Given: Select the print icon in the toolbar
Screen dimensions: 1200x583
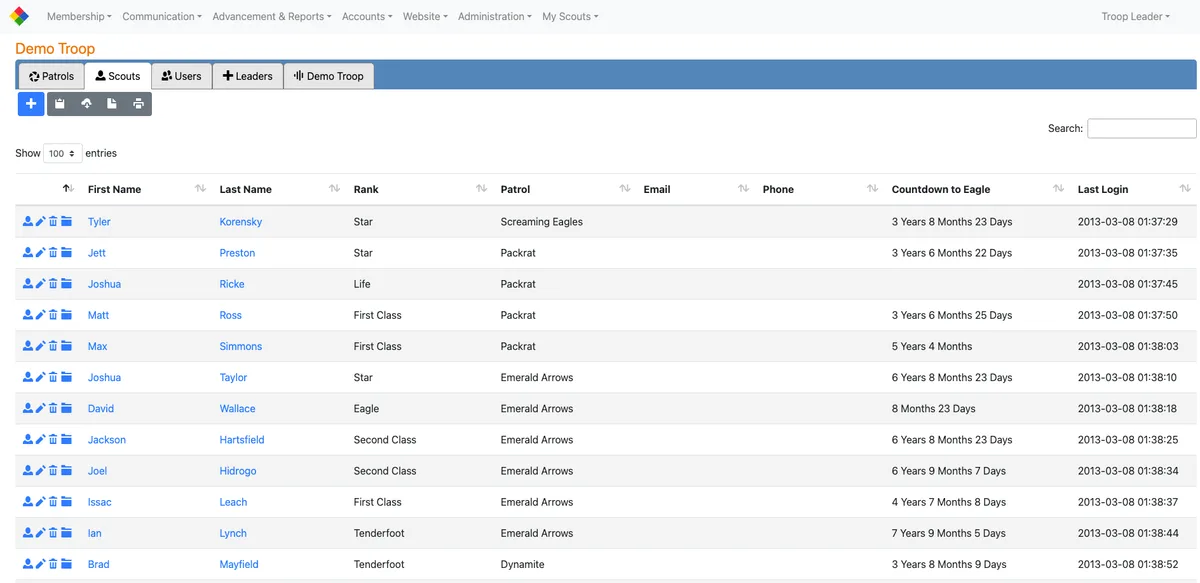Looking at the screenshot, I should click(x=138, y=103).
